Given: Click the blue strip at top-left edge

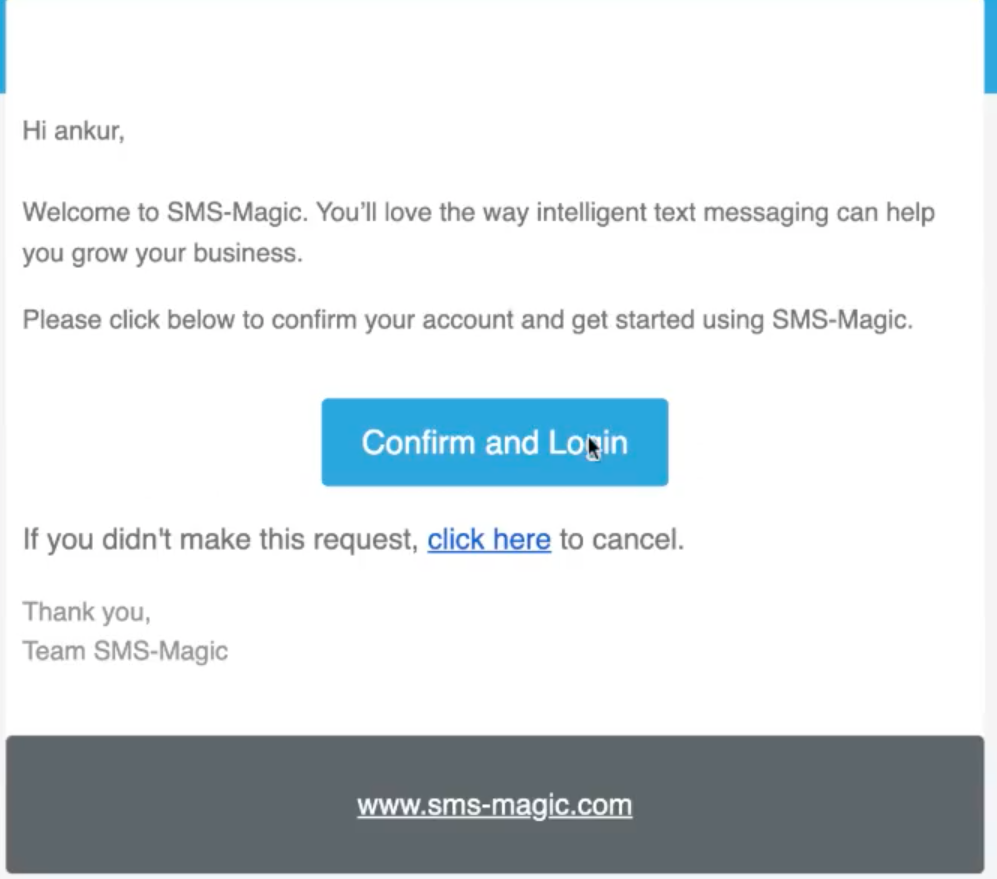Looking at the screenshot, I should click(2, 45).
